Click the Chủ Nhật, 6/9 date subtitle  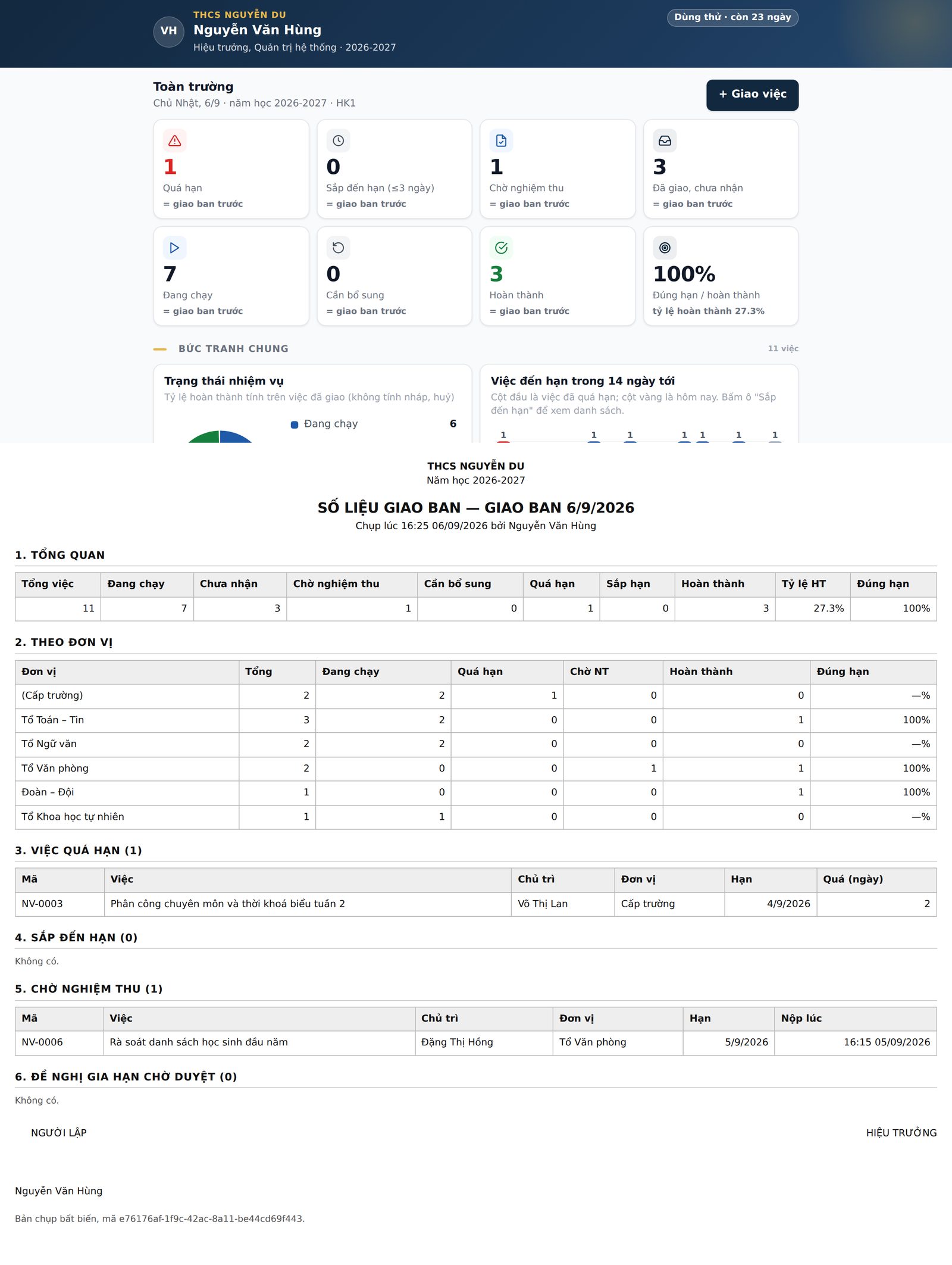pos(254,103)
